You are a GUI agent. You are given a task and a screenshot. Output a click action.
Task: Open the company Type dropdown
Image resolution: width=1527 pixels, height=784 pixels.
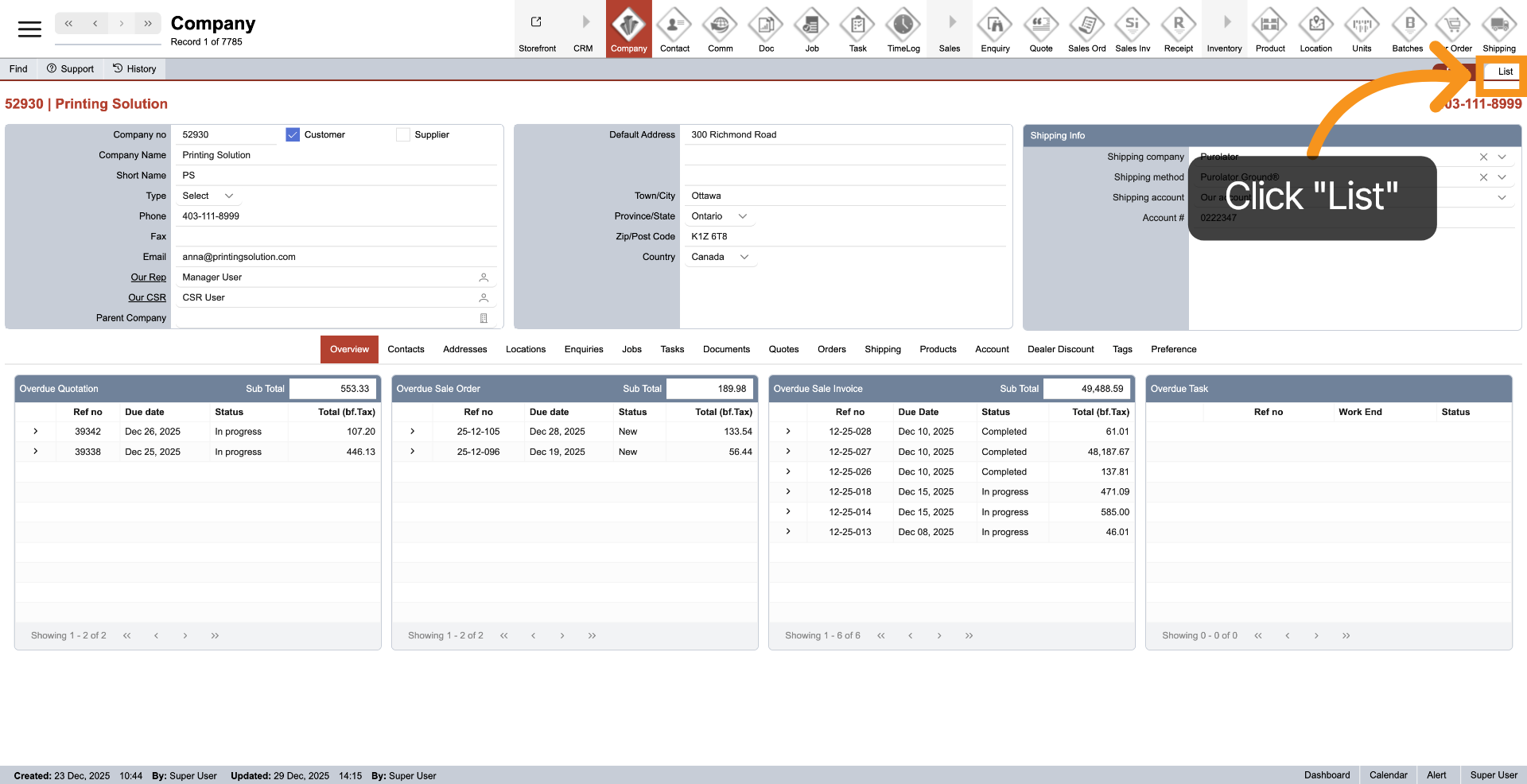(x=208, y=196)
